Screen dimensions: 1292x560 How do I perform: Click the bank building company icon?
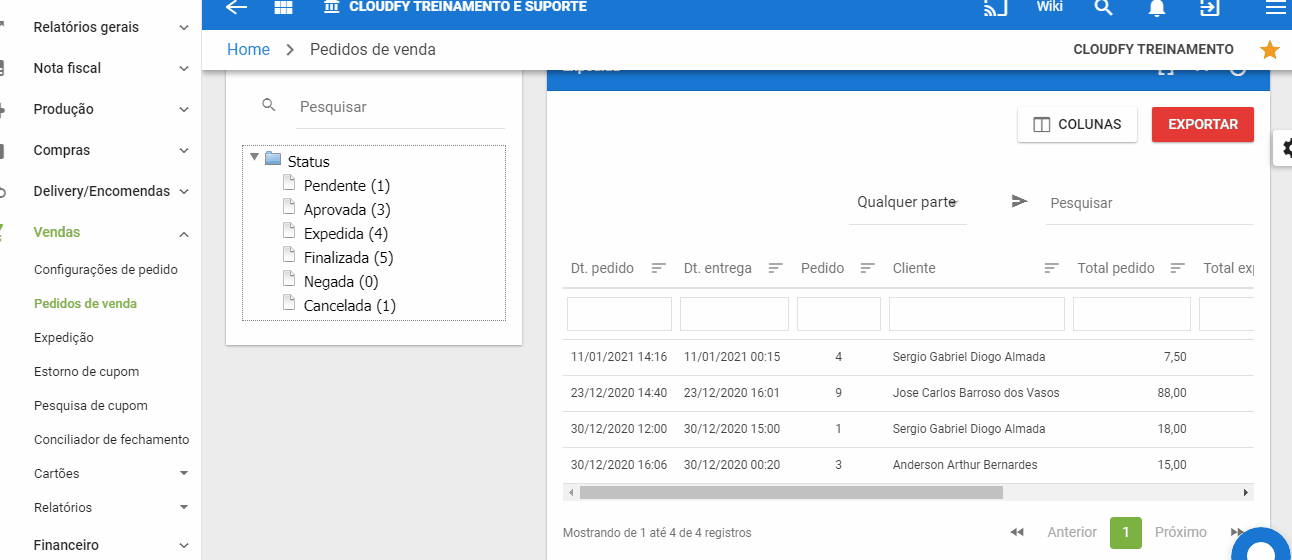[331, 6]
